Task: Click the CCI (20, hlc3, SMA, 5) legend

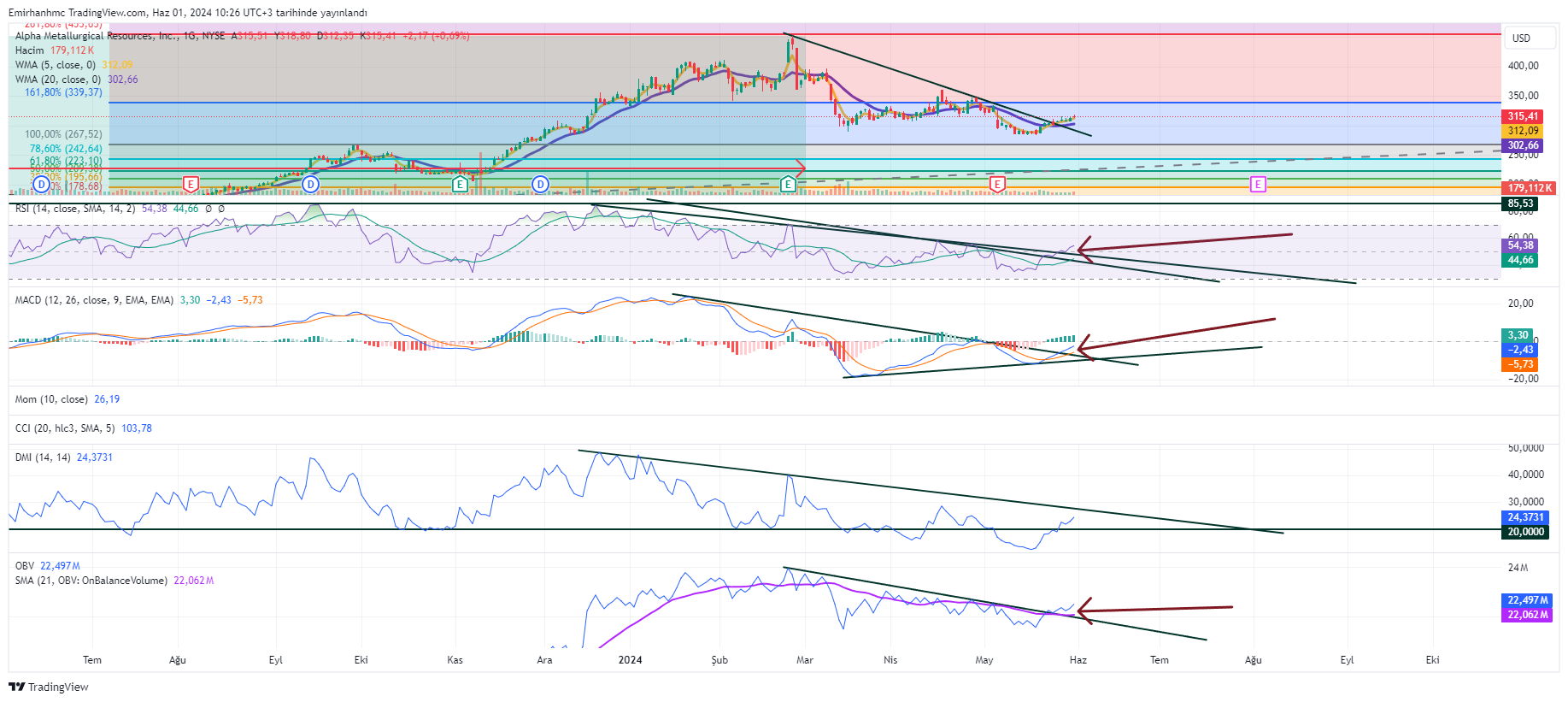Action: click(65, 428)
